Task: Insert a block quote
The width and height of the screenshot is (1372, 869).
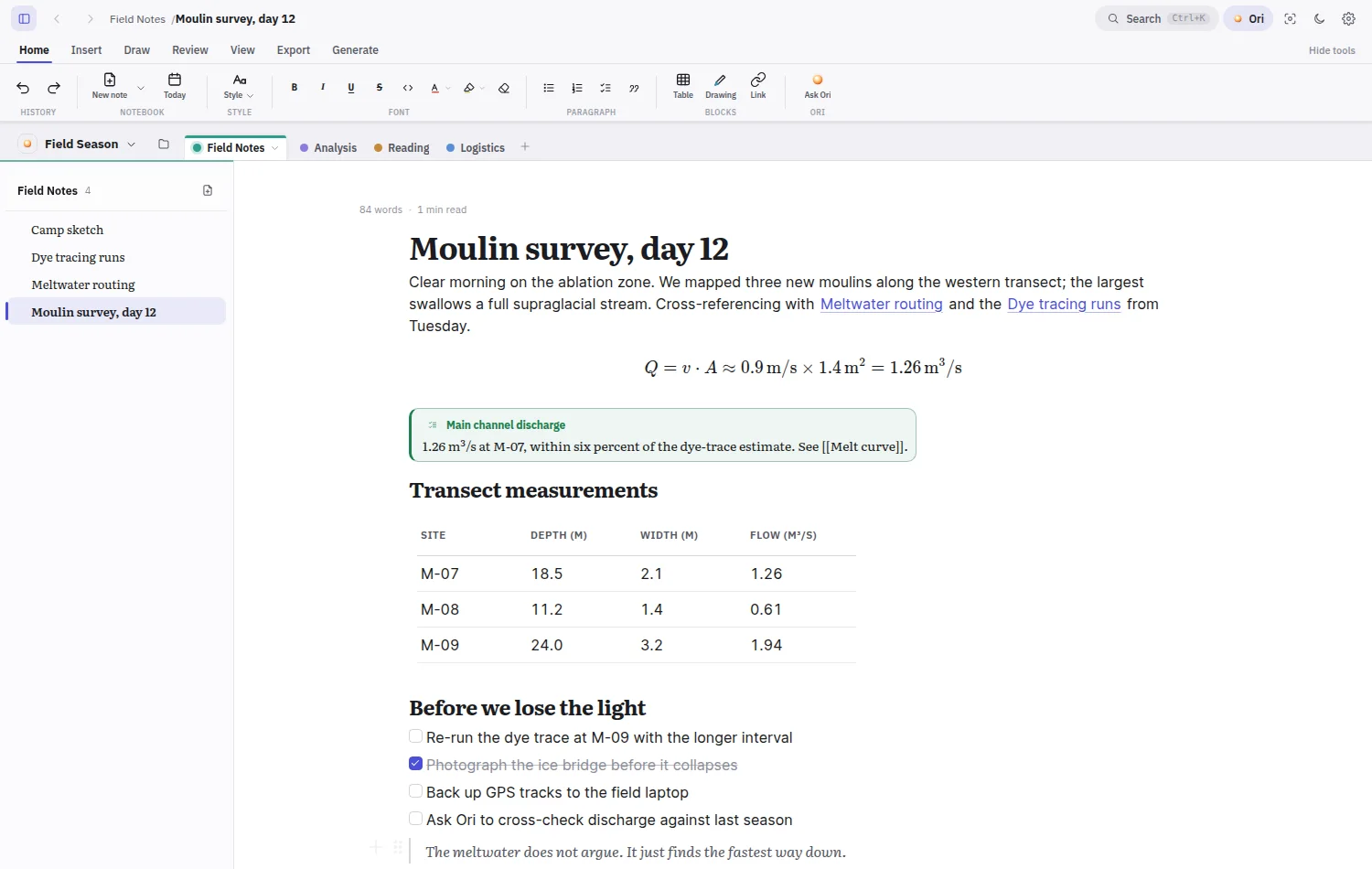Action: pos(634,88)
